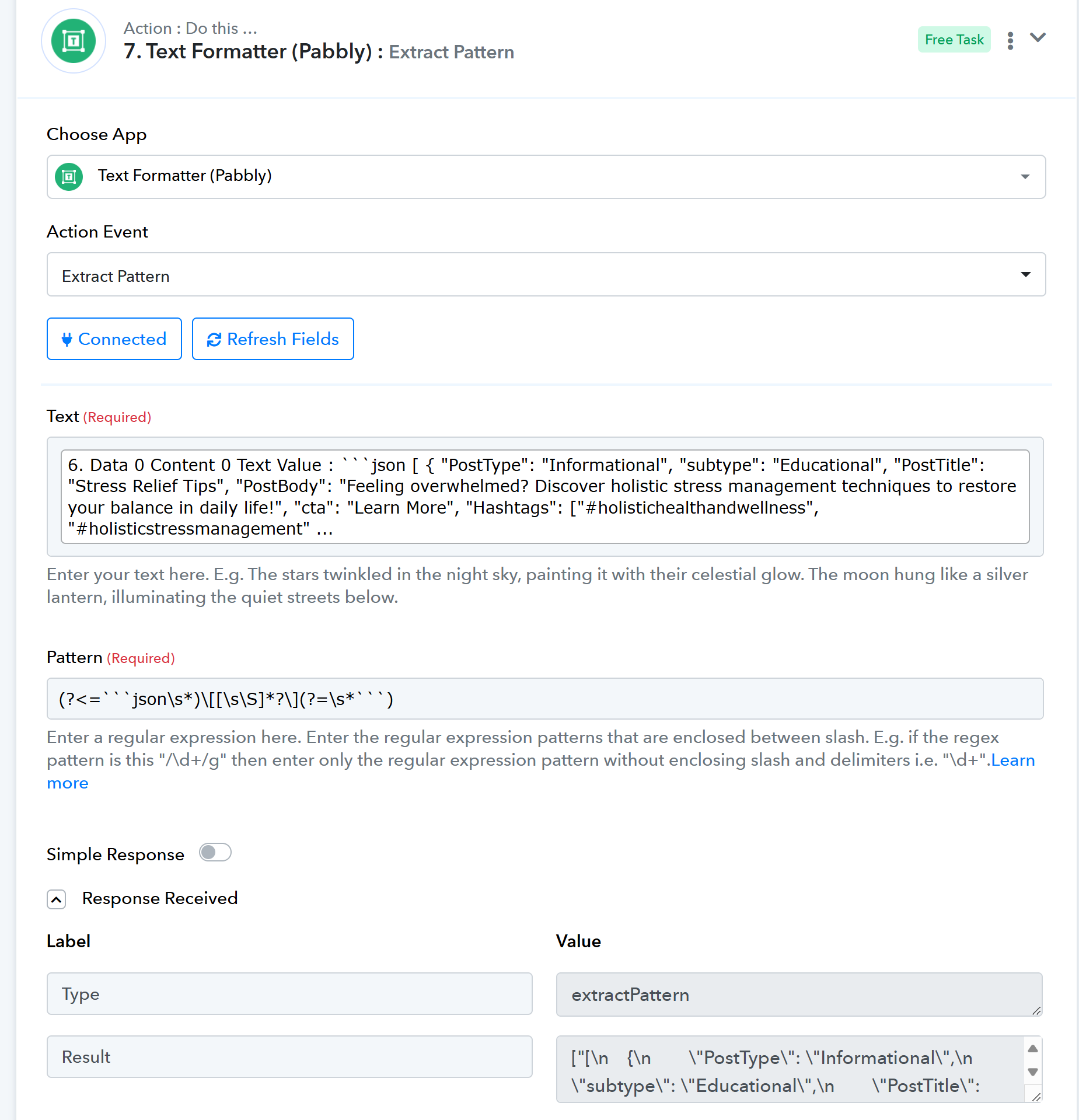Toggle the Simple Response switch
The image size is (1079, 1120).
215,853
